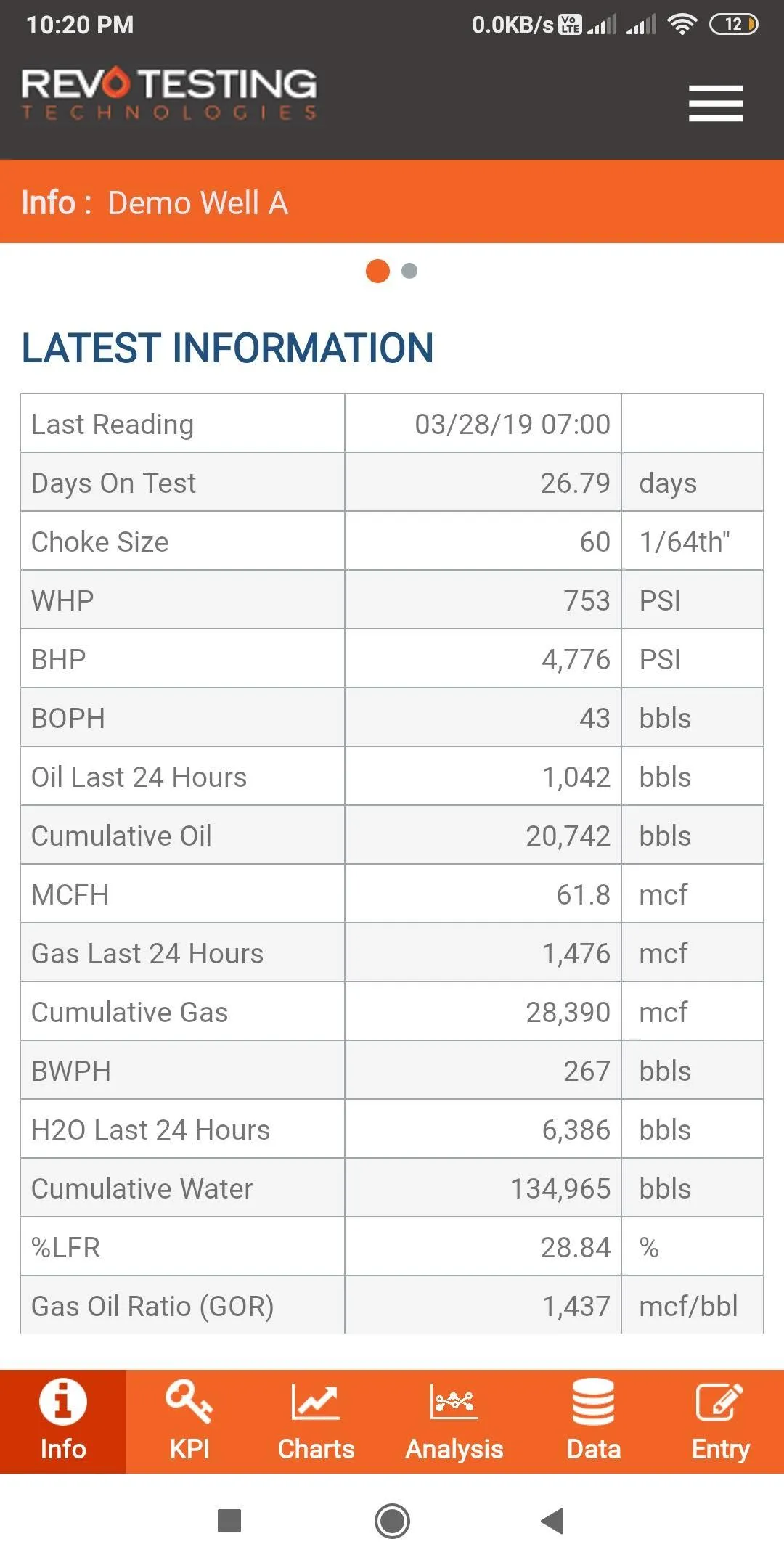The width and height of the screenshot is (784, 1568).
Task: Tap the Android home circle button
Action: click(392, 1521)
